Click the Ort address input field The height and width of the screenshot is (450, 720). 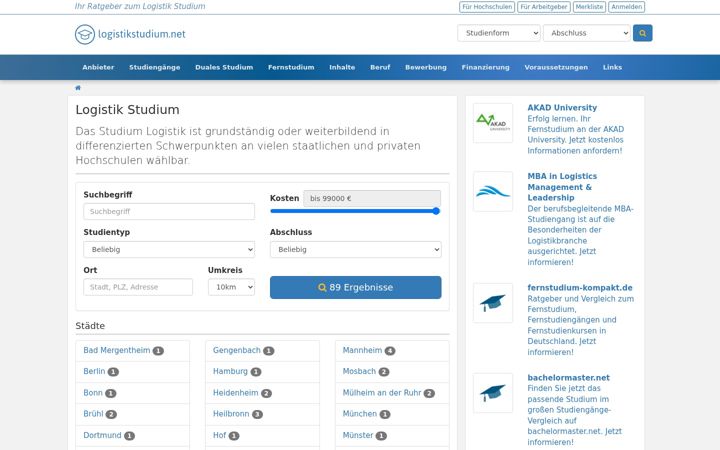[x=138, y=287]
